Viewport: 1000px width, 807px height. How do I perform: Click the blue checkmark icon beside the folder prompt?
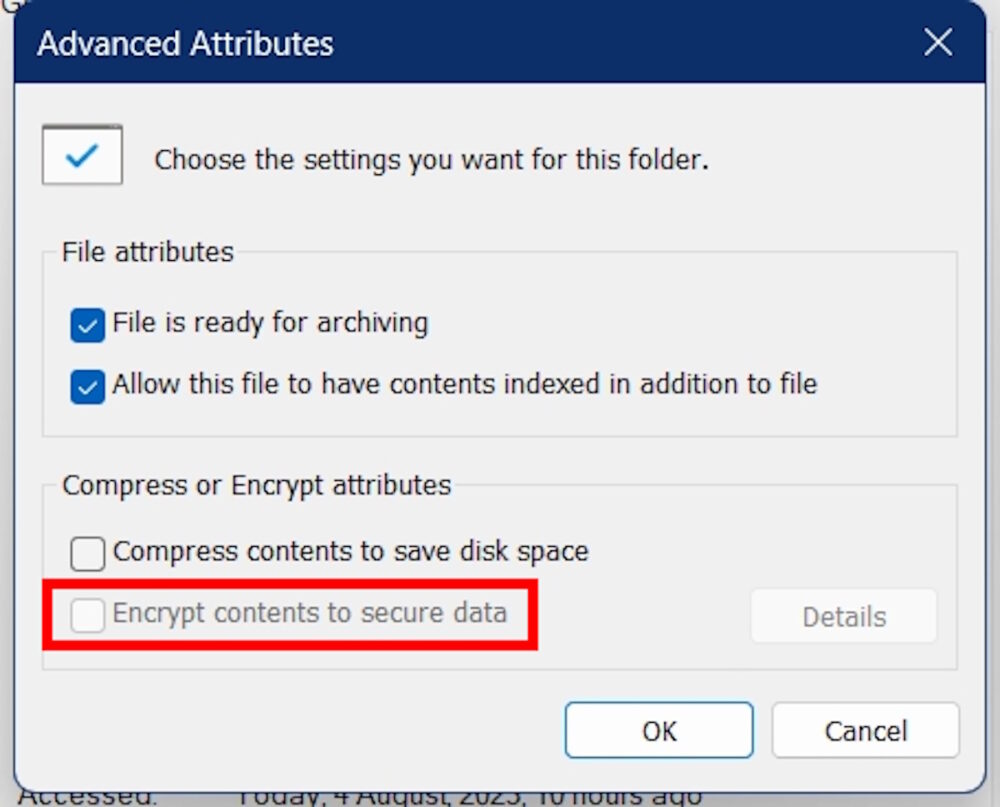(x=82, y=156)
